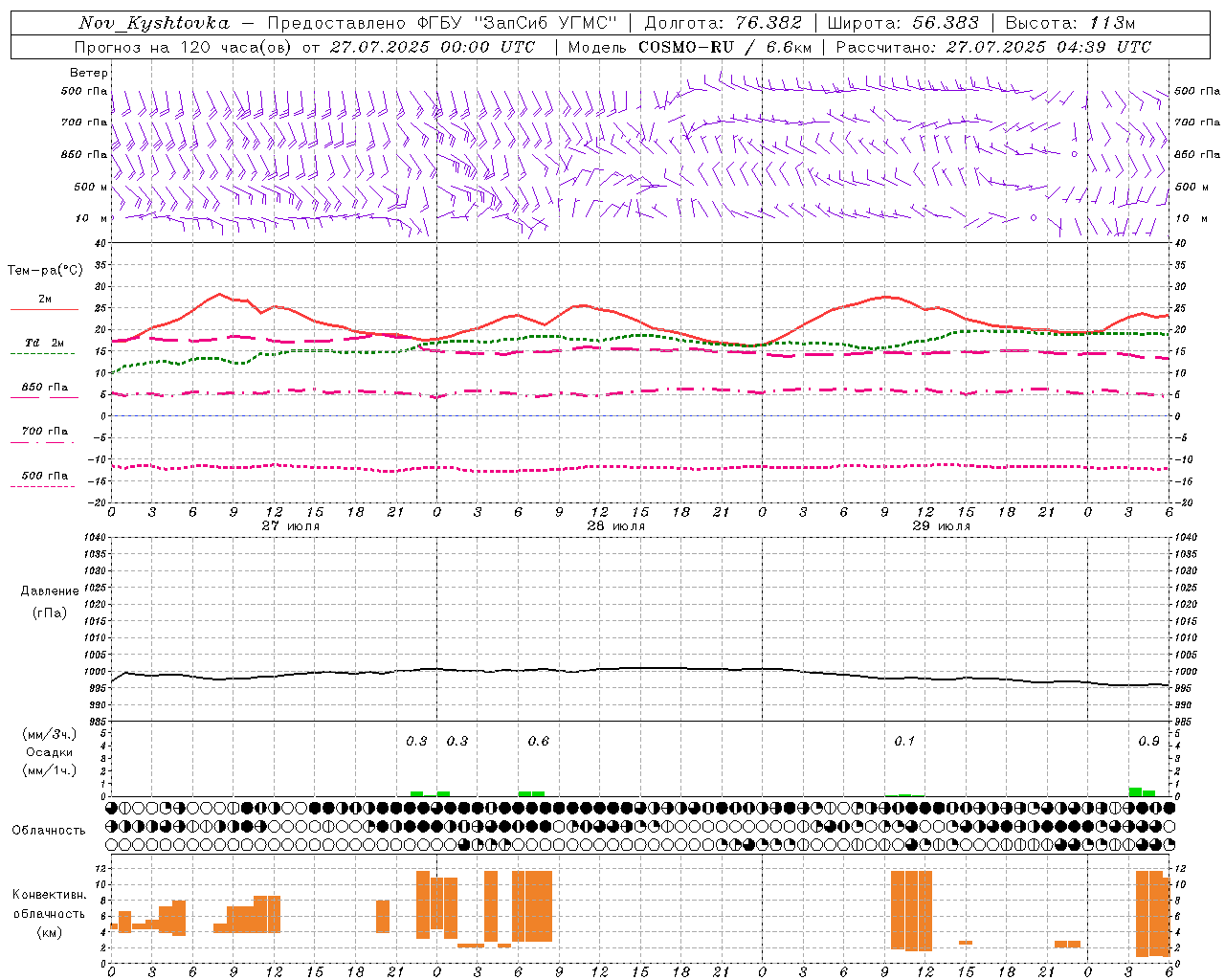Click the Облачность row label
The image size is (1225, 980).
(x=49, y=831)
